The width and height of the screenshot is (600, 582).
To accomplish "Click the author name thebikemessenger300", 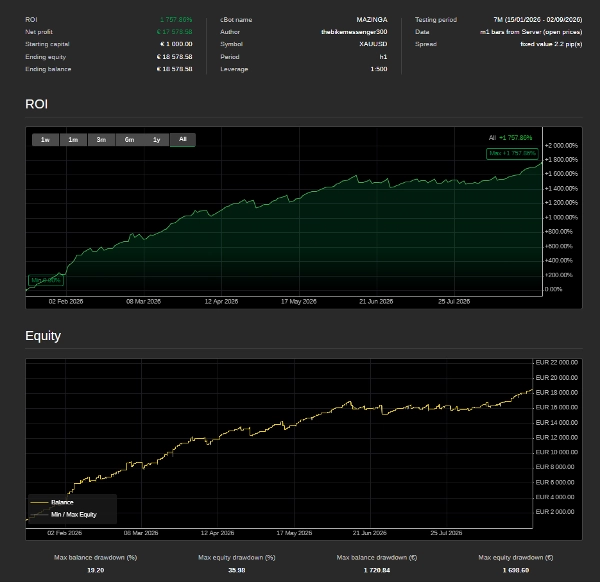I will tap(354, 32).
